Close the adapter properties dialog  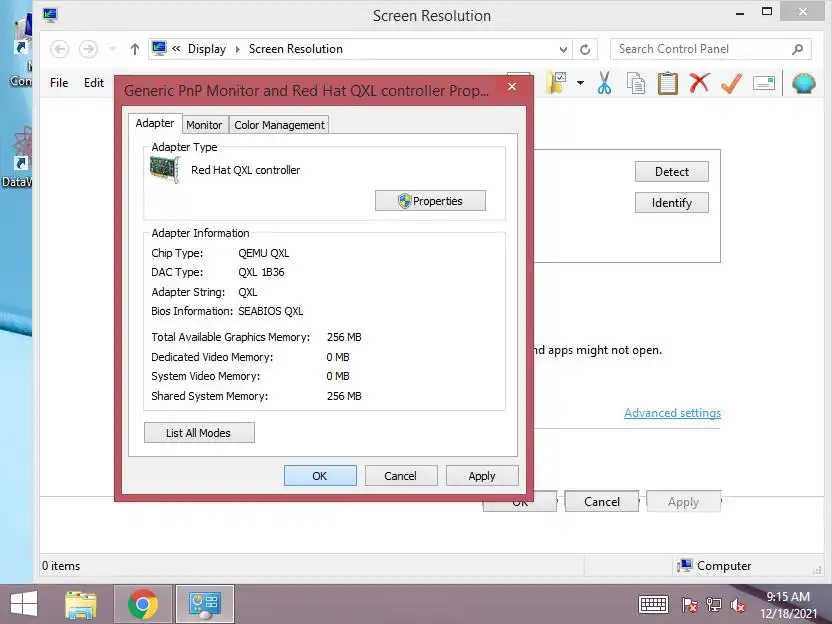(x=512, y=86)
